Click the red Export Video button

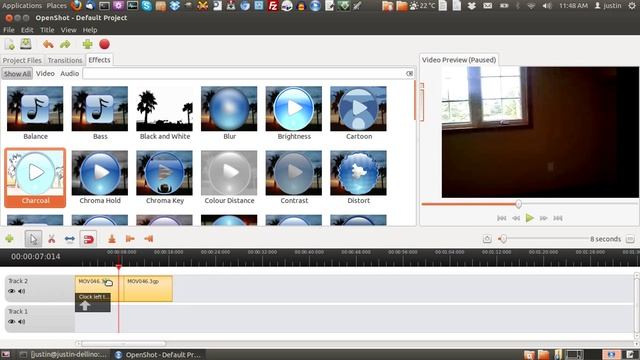(x=104, y=44)
